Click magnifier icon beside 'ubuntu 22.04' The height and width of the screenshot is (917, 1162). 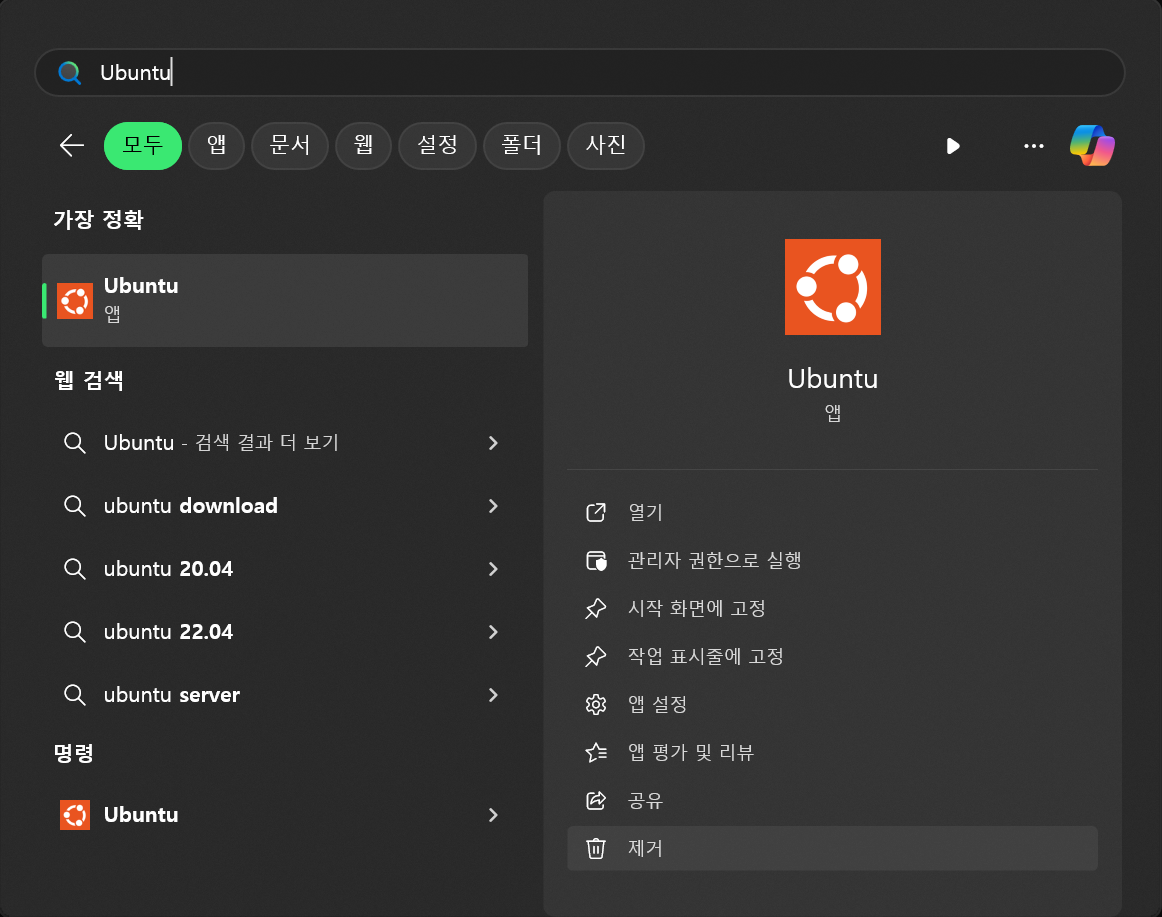[x=75, y=632]
